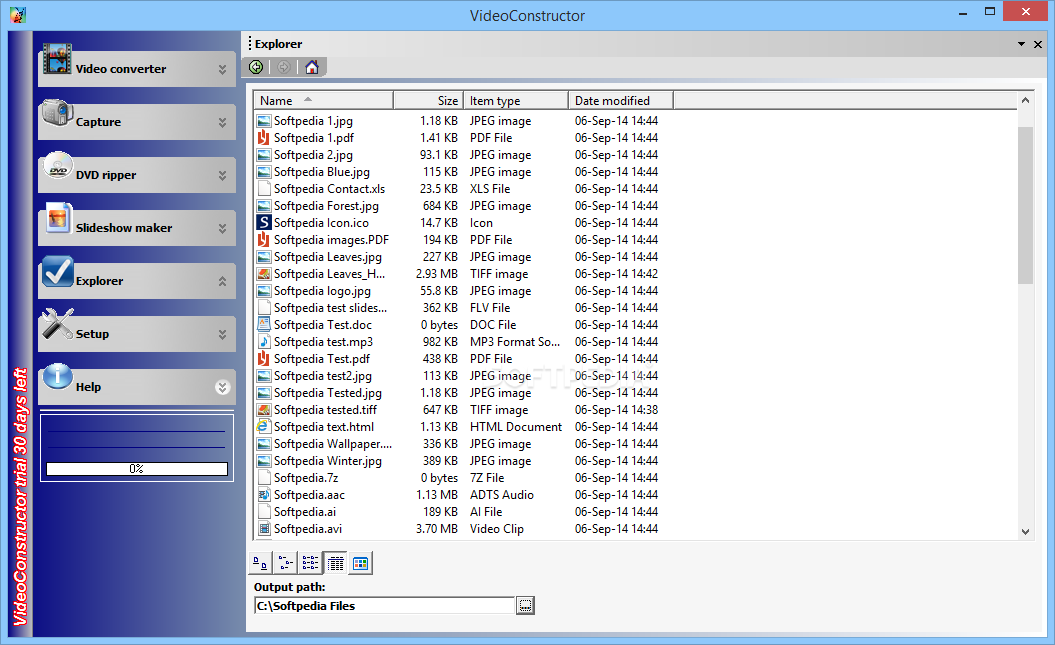
Task: Open the Setup section
Action: pos(137,334)
